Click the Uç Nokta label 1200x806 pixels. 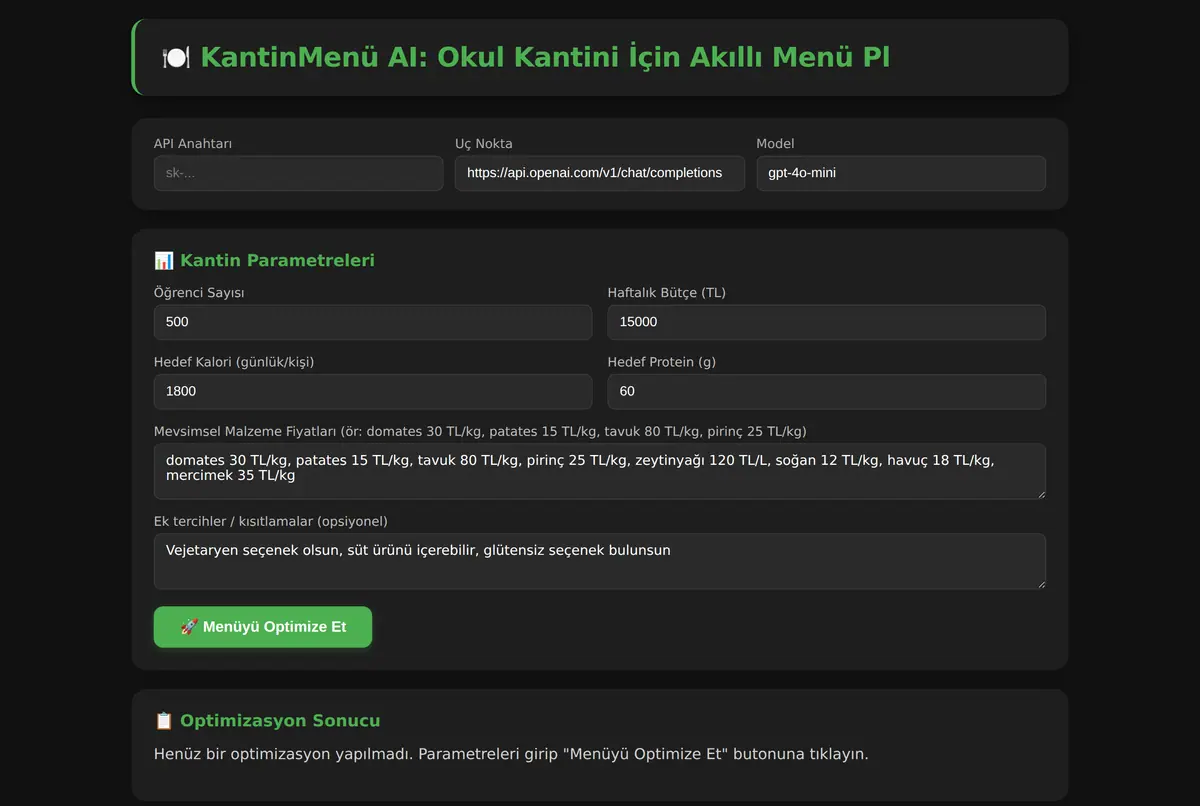[484, 144]
